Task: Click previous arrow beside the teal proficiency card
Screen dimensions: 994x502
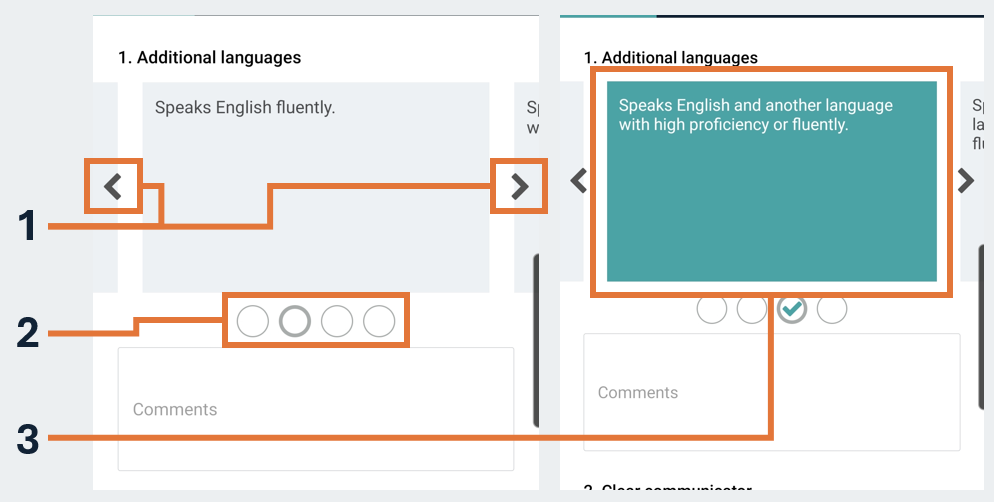Action: [579, 181]
